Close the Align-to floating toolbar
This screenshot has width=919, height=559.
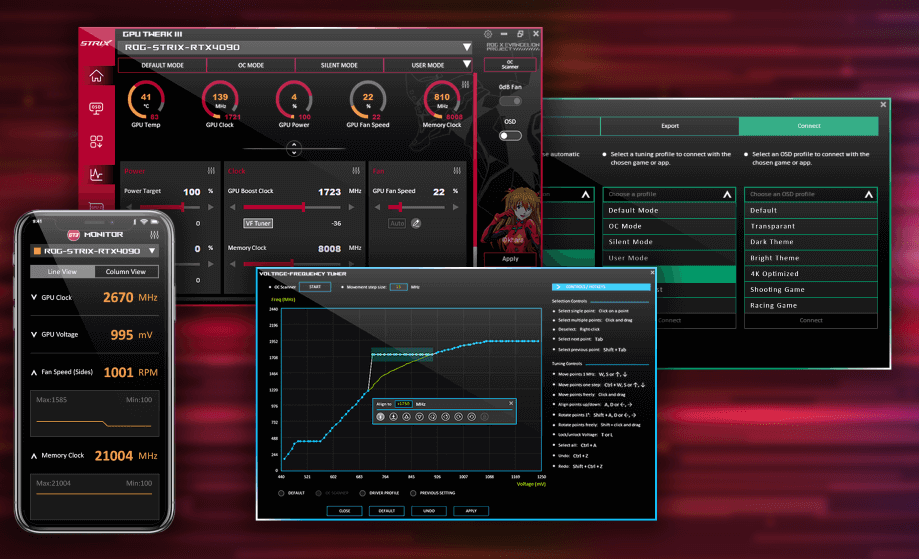[511, 403]
